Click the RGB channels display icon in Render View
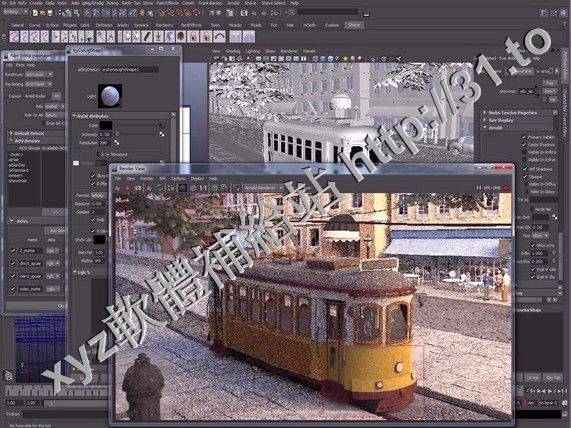571x428 pixels. coord(182,188)
